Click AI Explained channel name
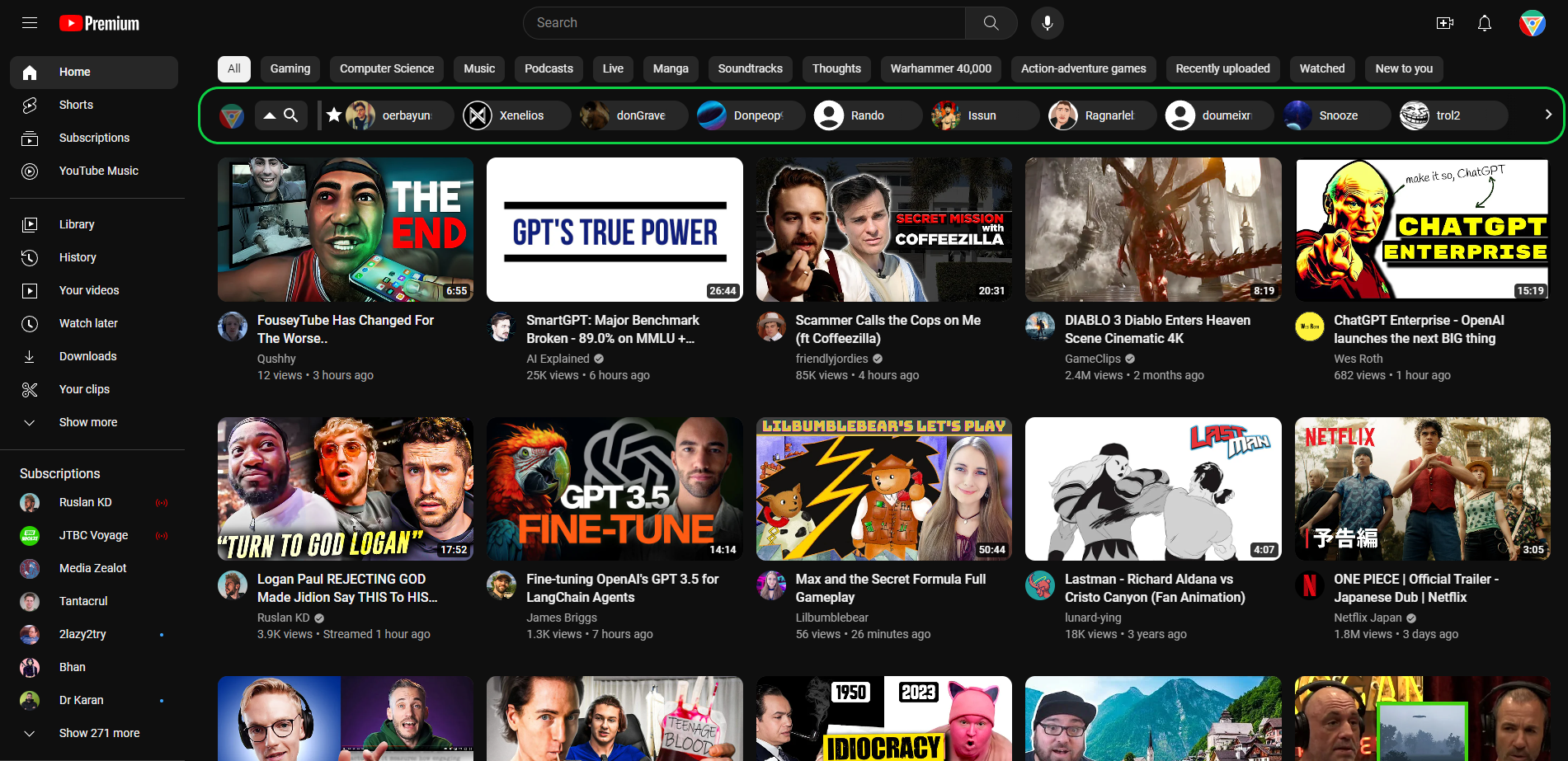 pos(558,359)
